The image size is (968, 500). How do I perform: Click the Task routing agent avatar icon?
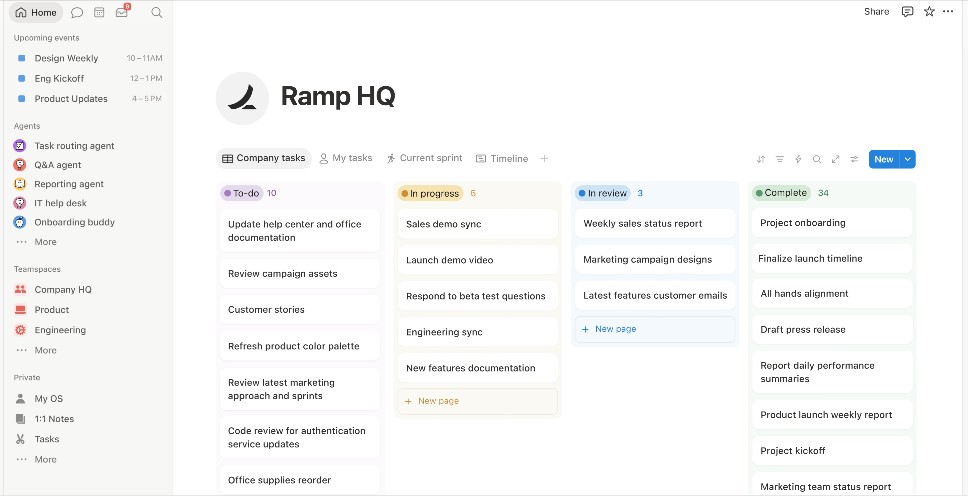tap(20, 146)
